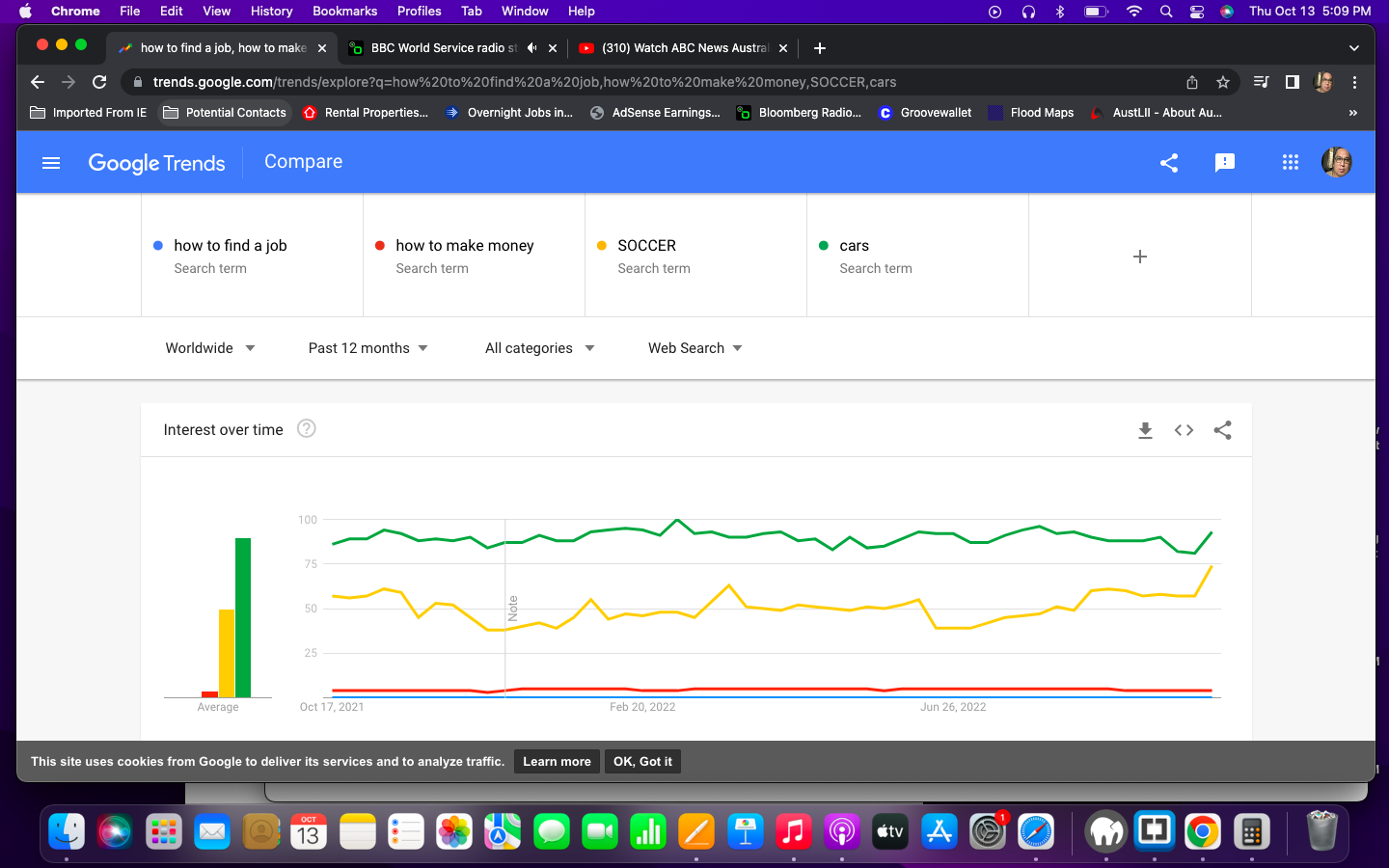Open the Groovewallet bookmark
The image size is (1389, 868).
pos(925,113)
